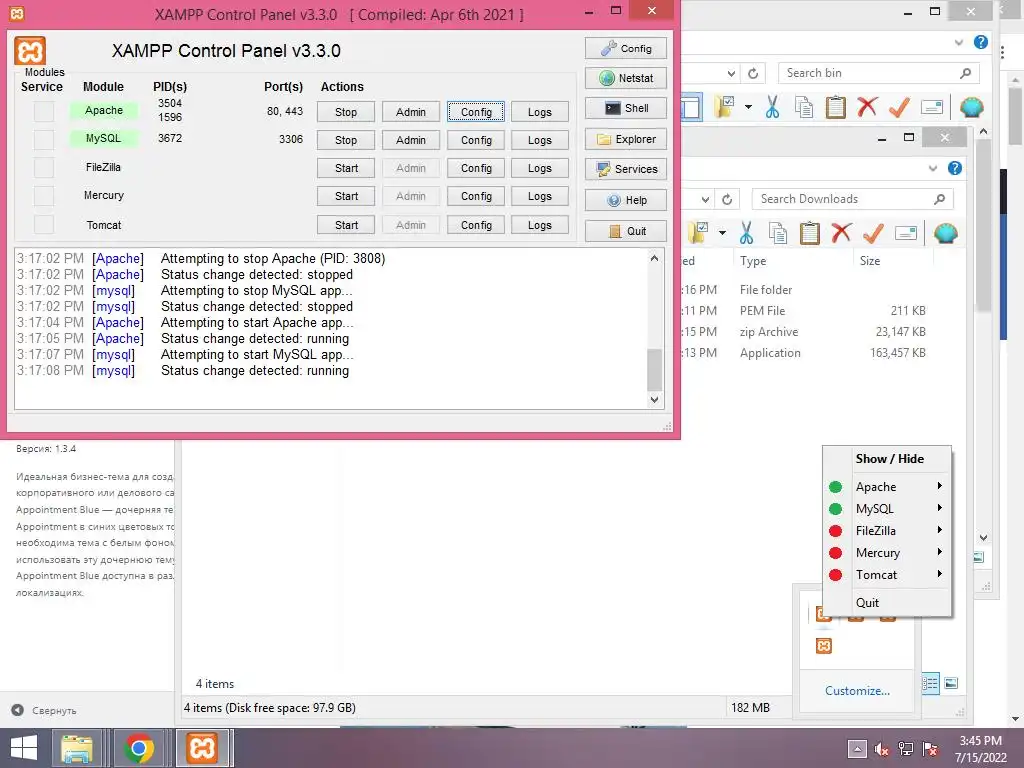The image size is (1024, 768).
Task: Switch Downloads window to large icons view
Action: click(952, 684)
